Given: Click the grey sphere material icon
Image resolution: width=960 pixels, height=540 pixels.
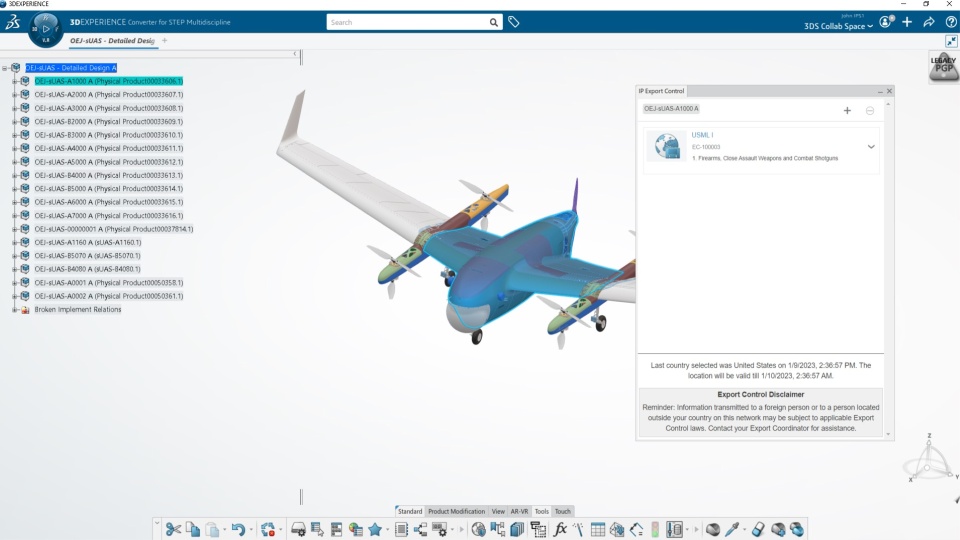Looking at the screenshot, I should point(713,530).
